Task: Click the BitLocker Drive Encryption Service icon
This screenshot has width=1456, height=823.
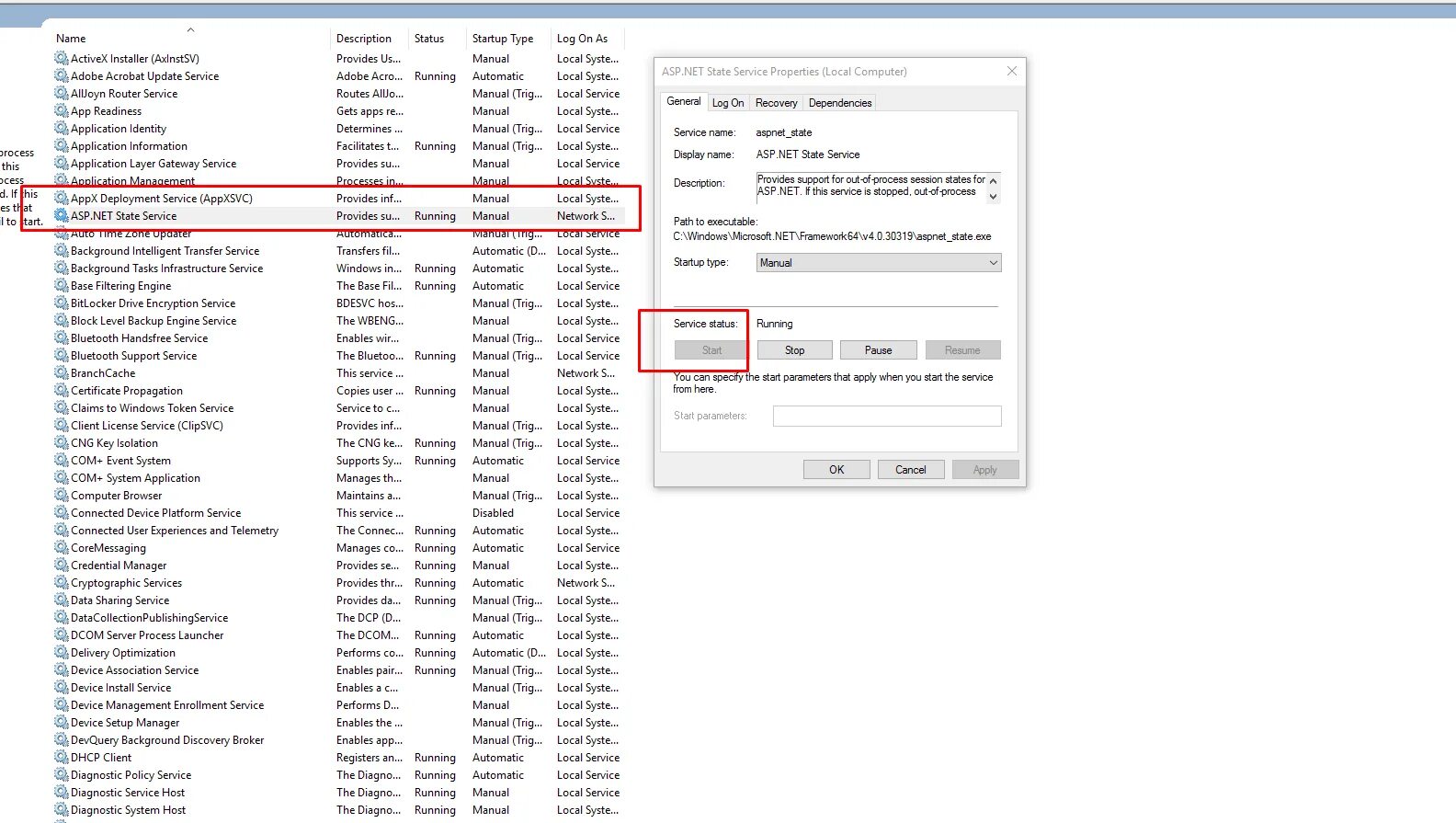Action: [62, 303]
